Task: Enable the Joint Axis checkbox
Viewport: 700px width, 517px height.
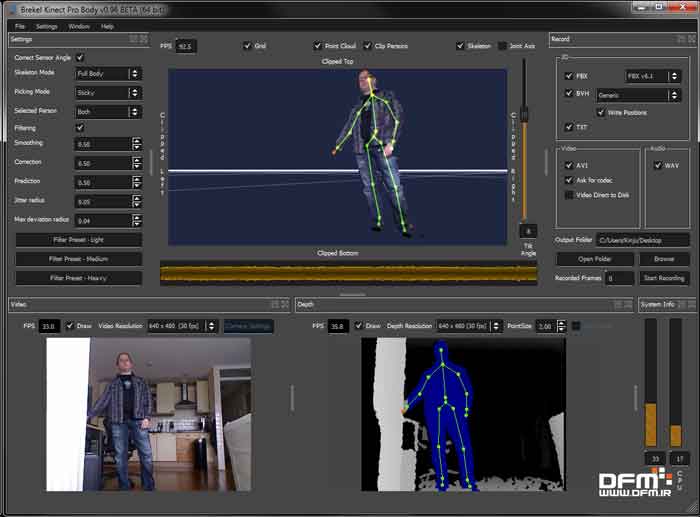Action: (502, 46)
